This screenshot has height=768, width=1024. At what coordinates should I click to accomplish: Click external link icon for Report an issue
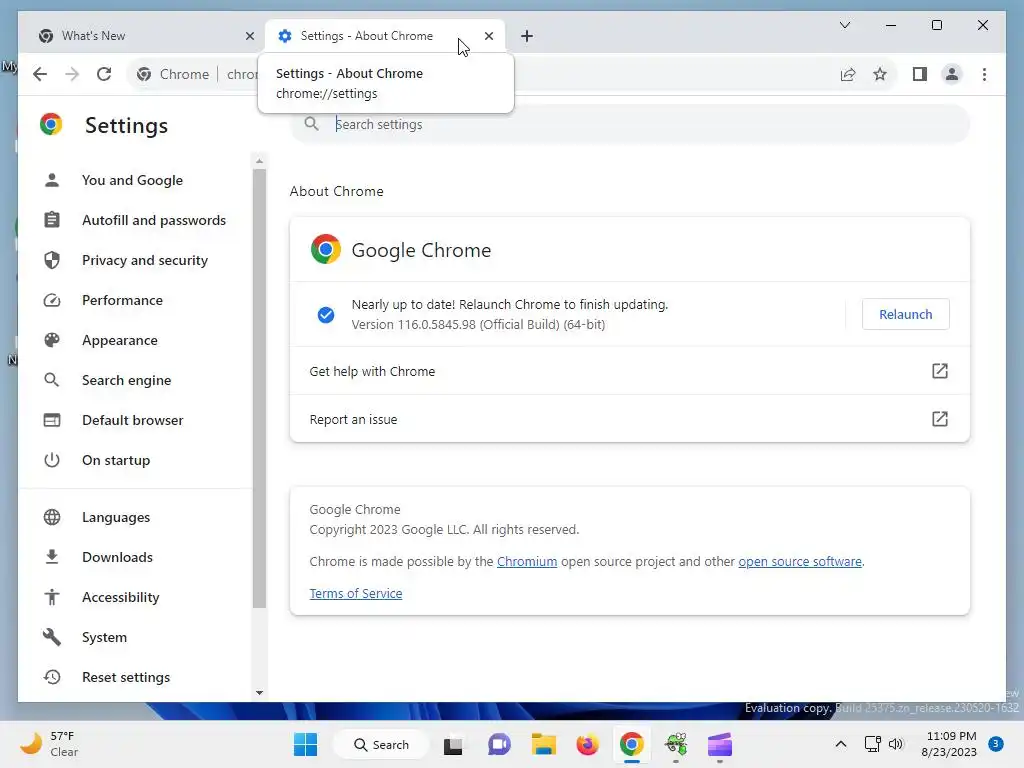coord(939,419)
